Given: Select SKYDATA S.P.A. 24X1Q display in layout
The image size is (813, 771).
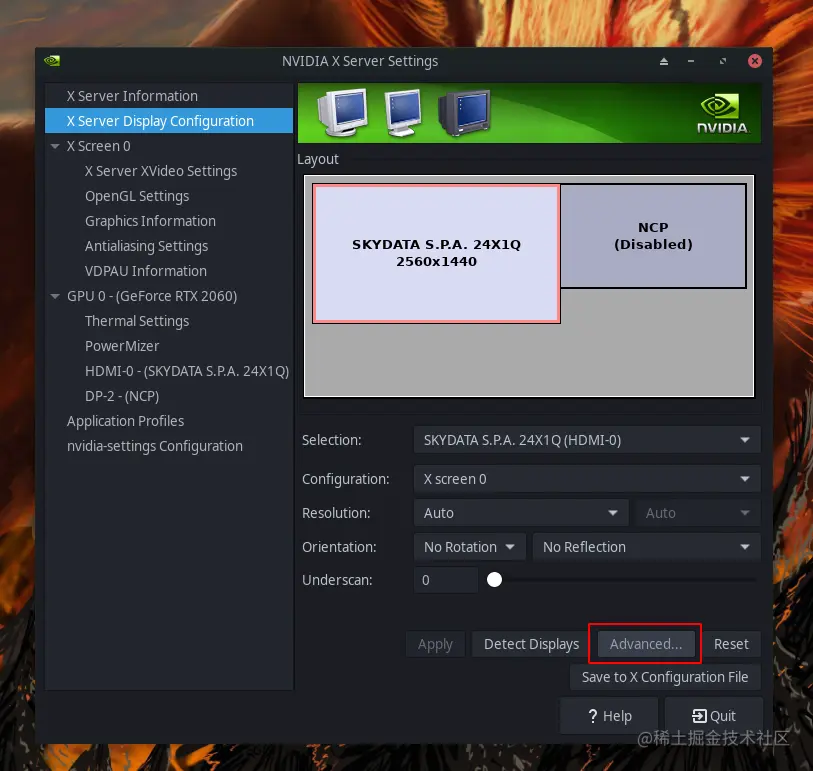Looking at the screenshot, I should [437, 254].
